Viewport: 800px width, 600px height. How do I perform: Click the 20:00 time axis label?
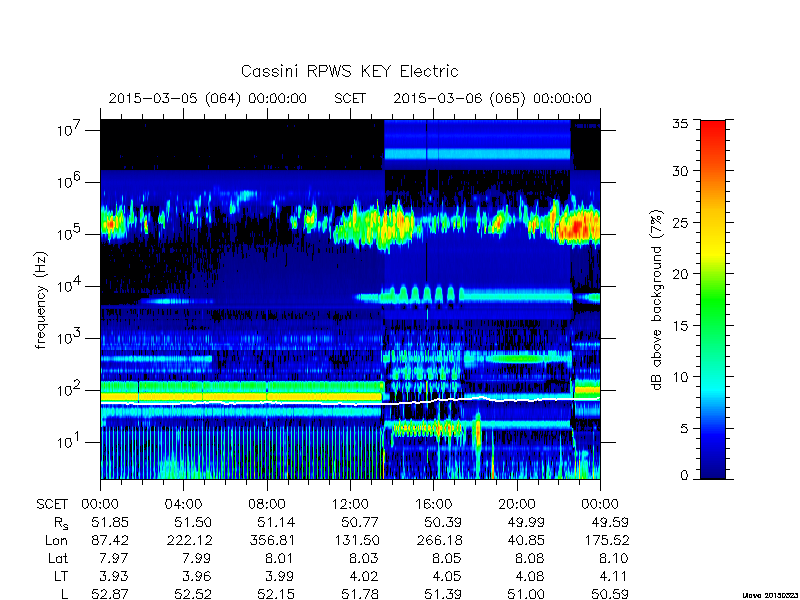[517, 504]
